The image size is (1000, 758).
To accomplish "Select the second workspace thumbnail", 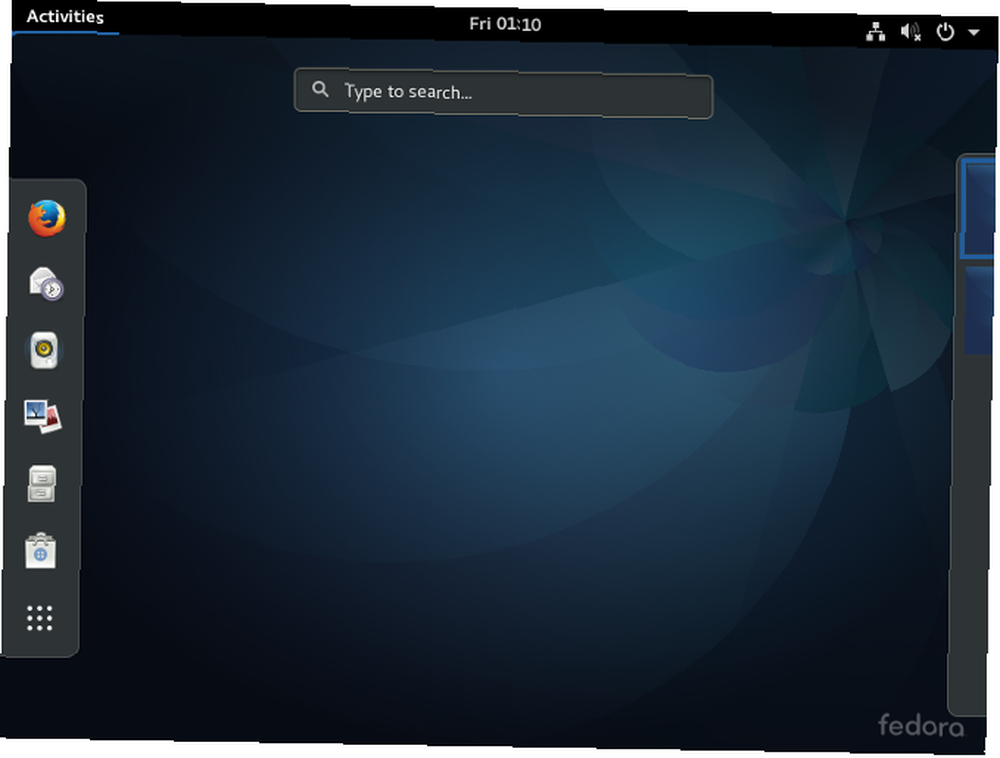I will click(x=979, y=310).
